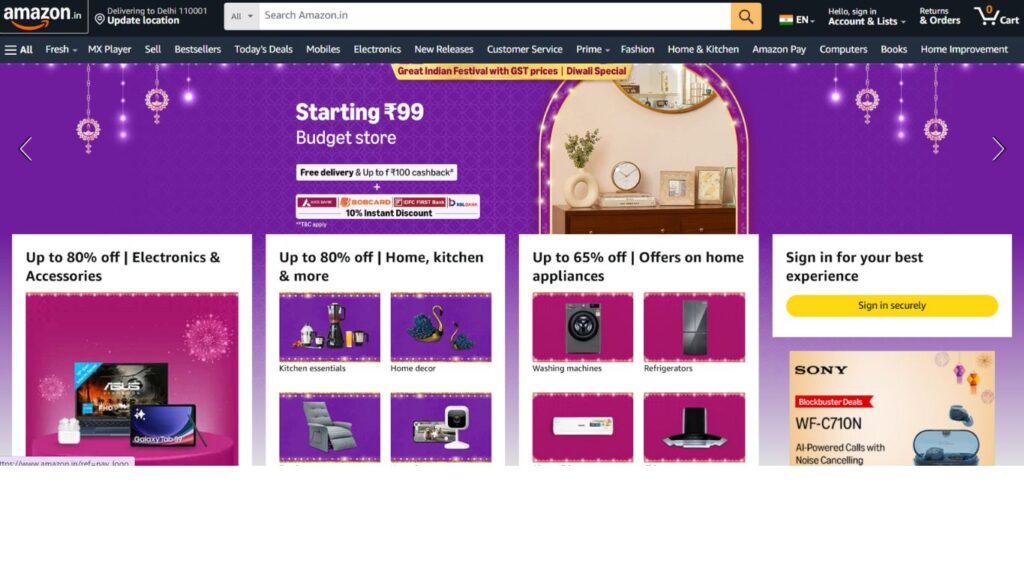Open the Fresh dropdown in navigation
This screenshot has height=576, width=1024.
point(61,50)
